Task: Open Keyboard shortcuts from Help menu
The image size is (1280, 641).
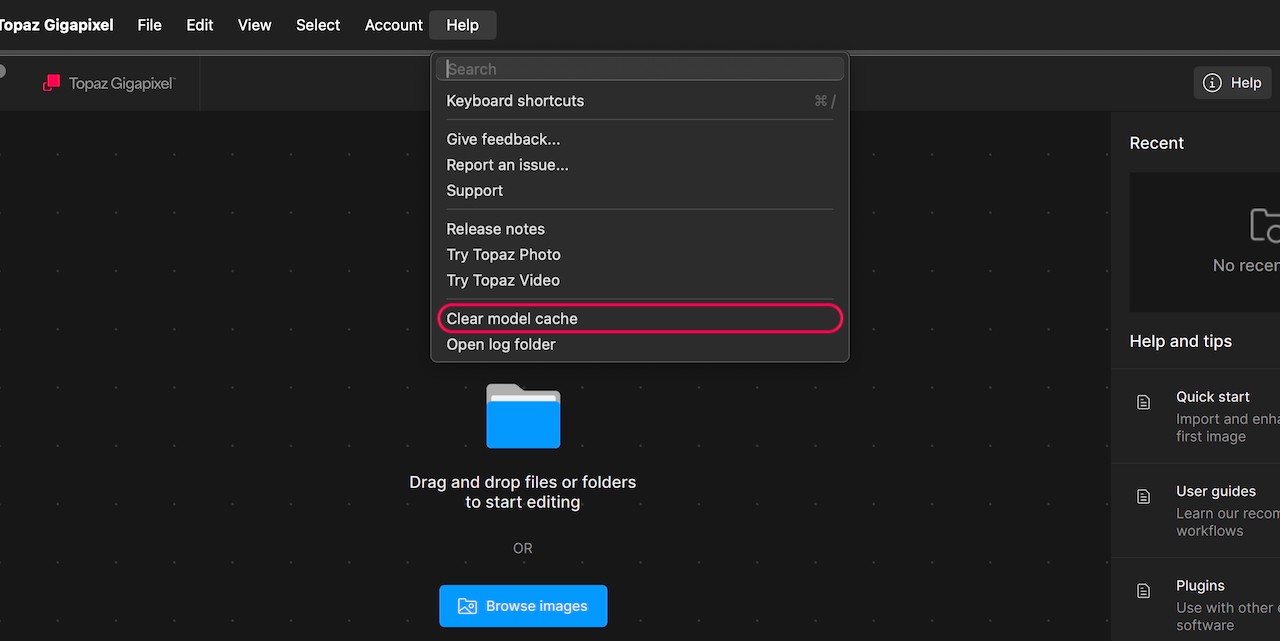Action: tap(640, 101)
